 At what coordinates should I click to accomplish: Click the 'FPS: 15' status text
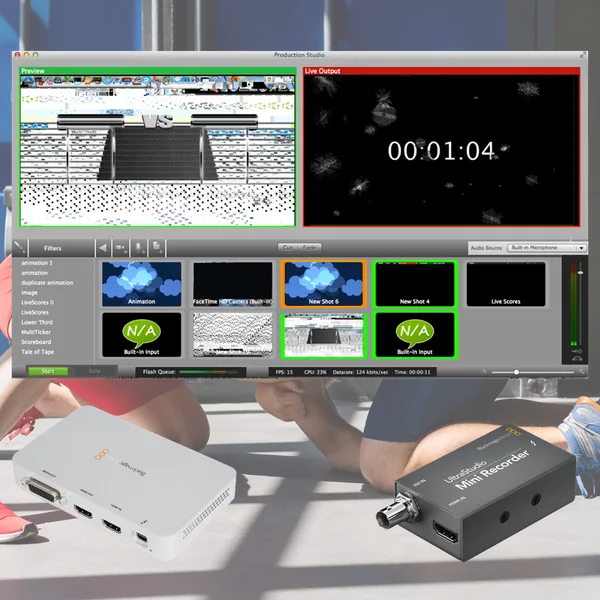point(284,372)
